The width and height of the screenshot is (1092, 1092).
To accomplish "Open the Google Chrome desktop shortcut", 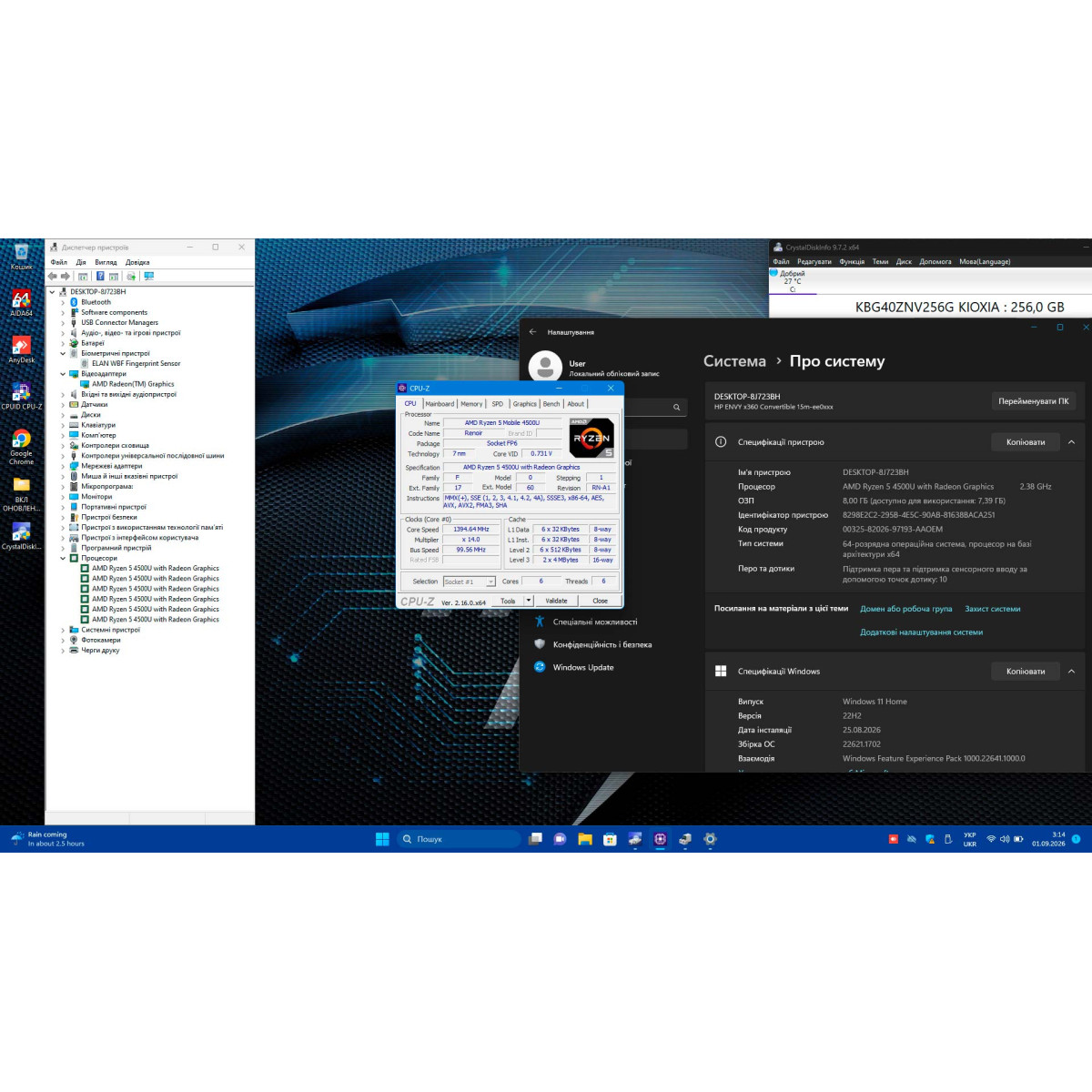I will 22,447.
